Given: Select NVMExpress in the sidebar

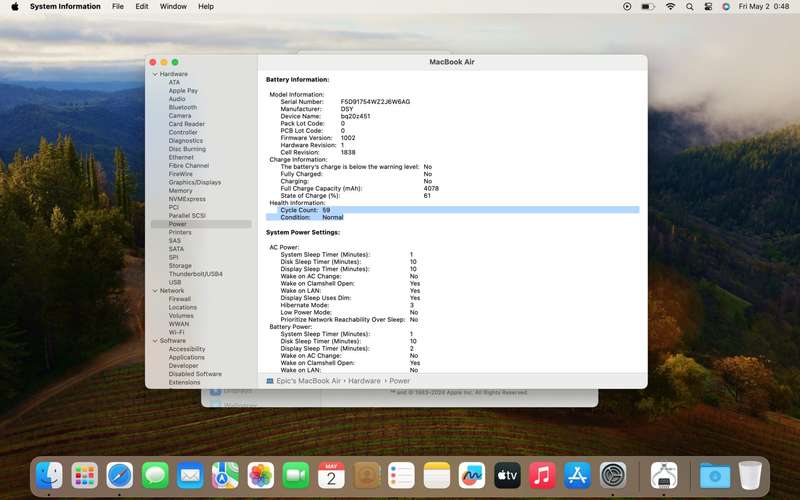Looking at the screenshot, I should tap(187, 199).
